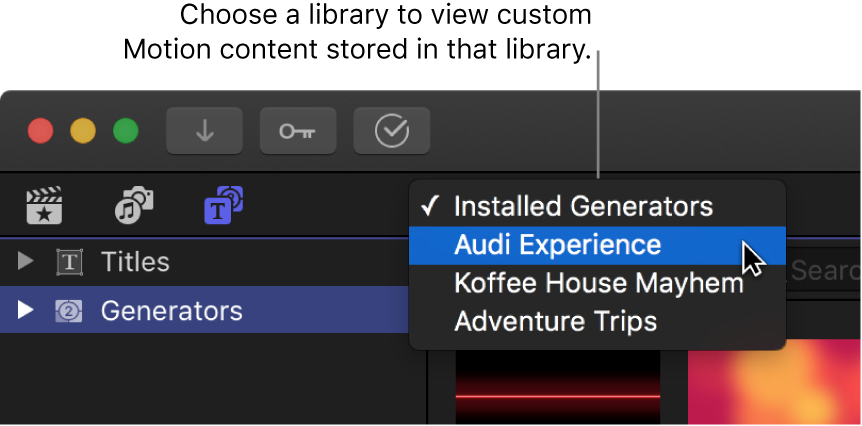
Task: Pick Koffee House Mayhem library
Action: (598, 283)
